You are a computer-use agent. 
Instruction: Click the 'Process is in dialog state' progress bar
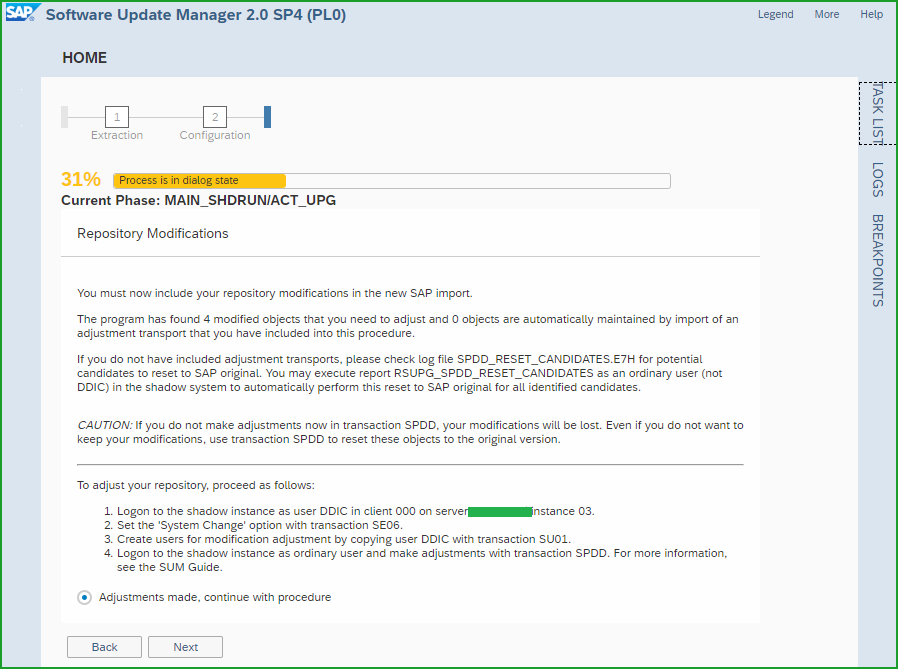(392, 180)
